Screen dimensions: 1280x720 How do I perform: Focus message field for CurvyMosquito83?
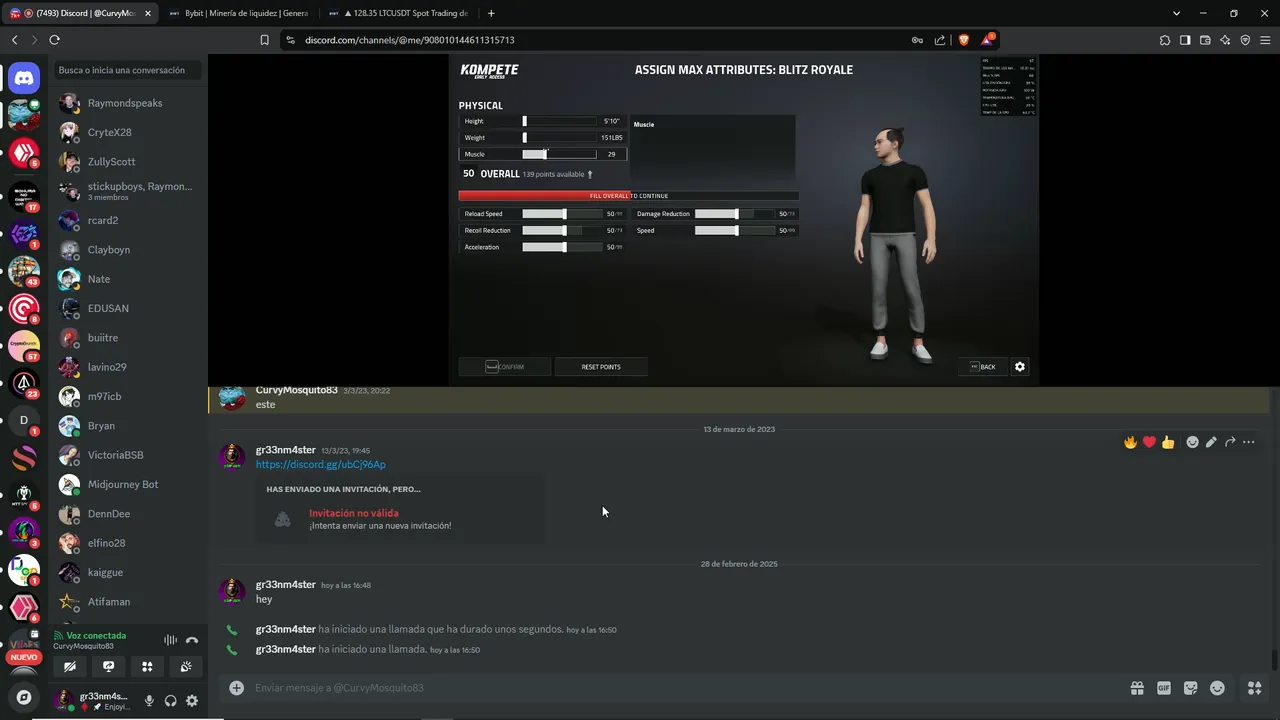(680, 688)
